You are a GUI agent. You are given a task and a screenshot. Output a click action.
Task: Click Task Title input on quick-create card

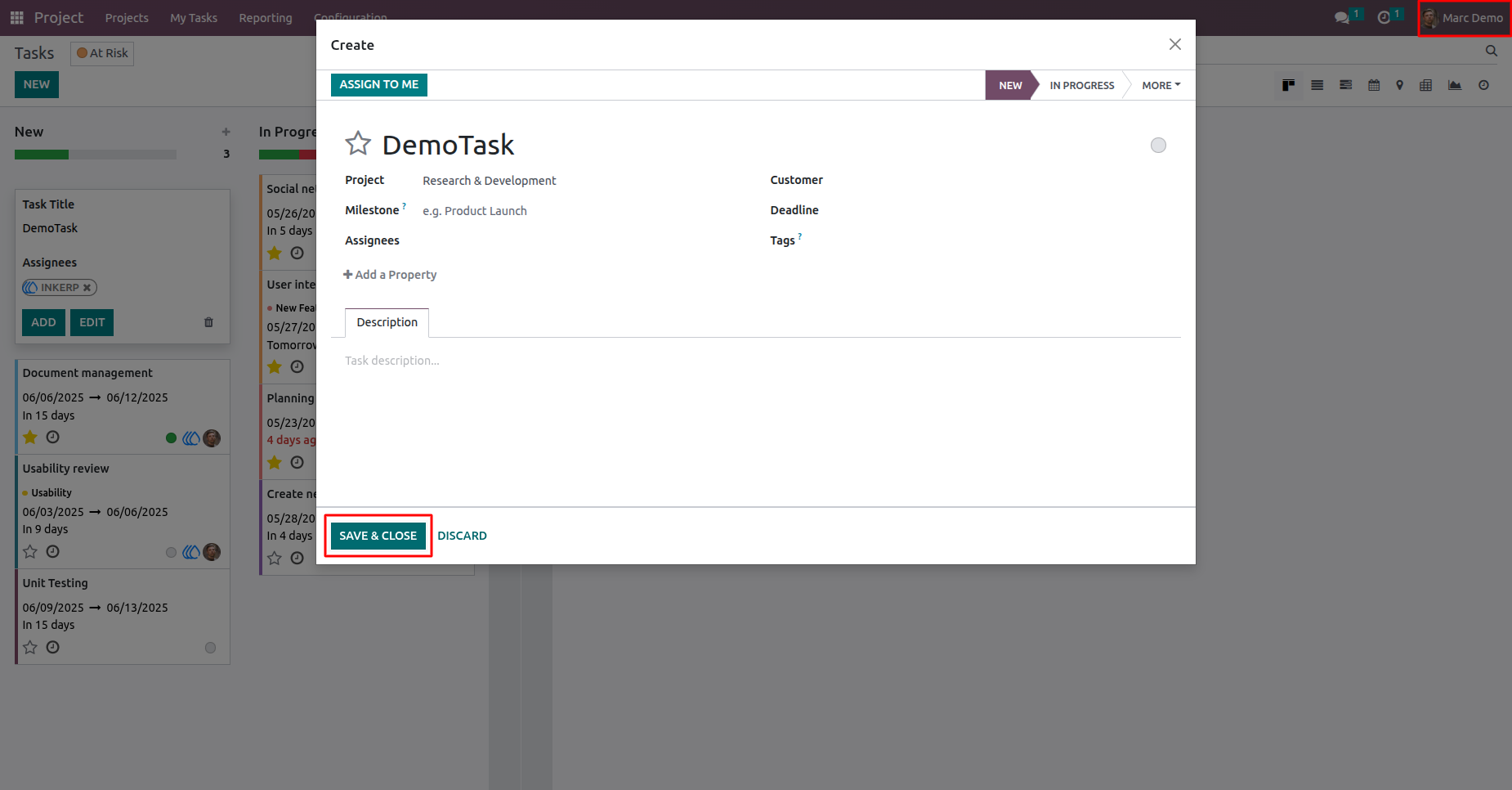click(122, 228)
